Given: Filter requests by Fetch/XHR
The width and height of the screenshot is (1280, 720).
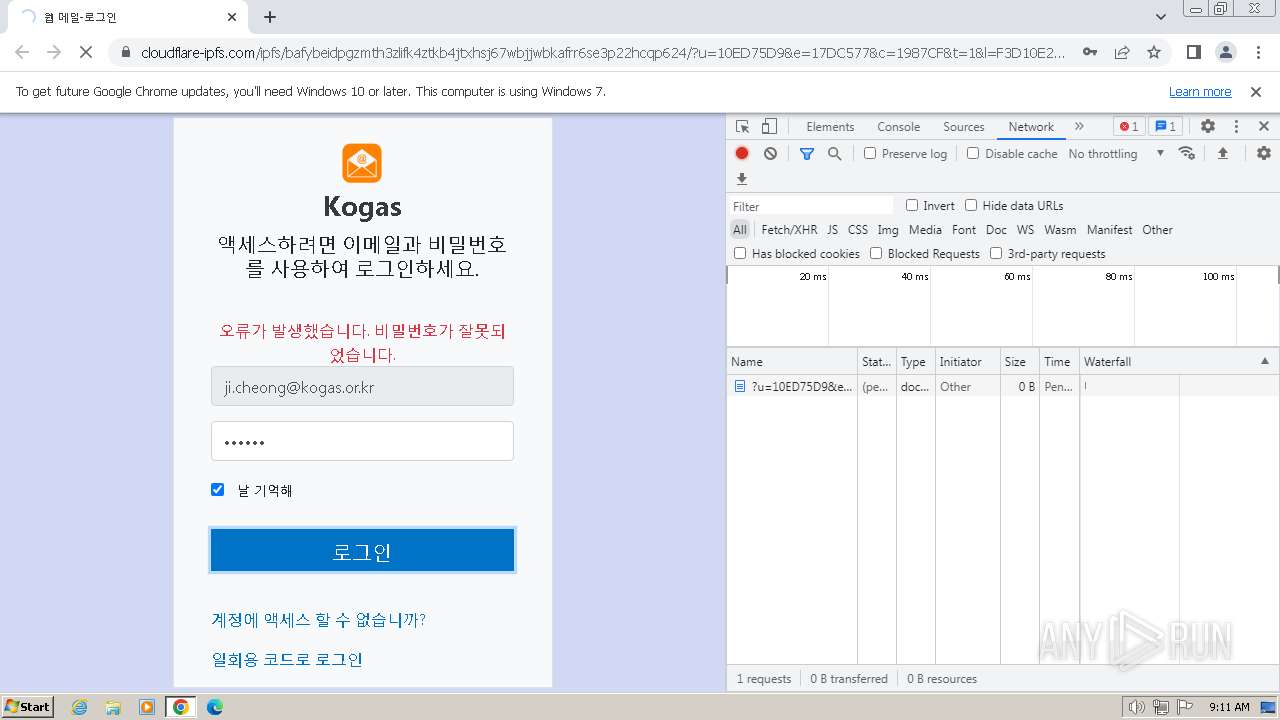Looking at the screenshot, I should click(x=789, y=230).
